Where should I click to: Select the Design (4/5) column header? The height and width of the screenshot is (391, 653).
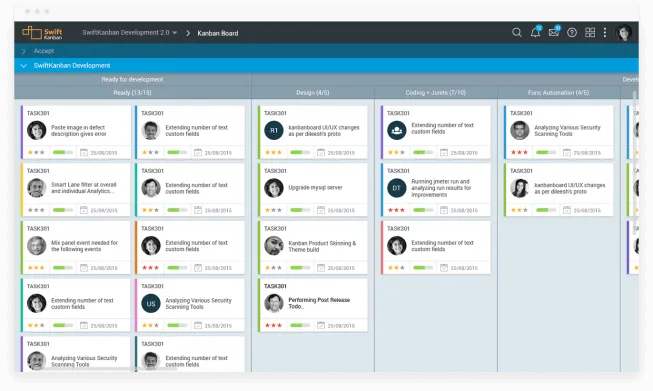pyautogui.click(x=313, y=92)
